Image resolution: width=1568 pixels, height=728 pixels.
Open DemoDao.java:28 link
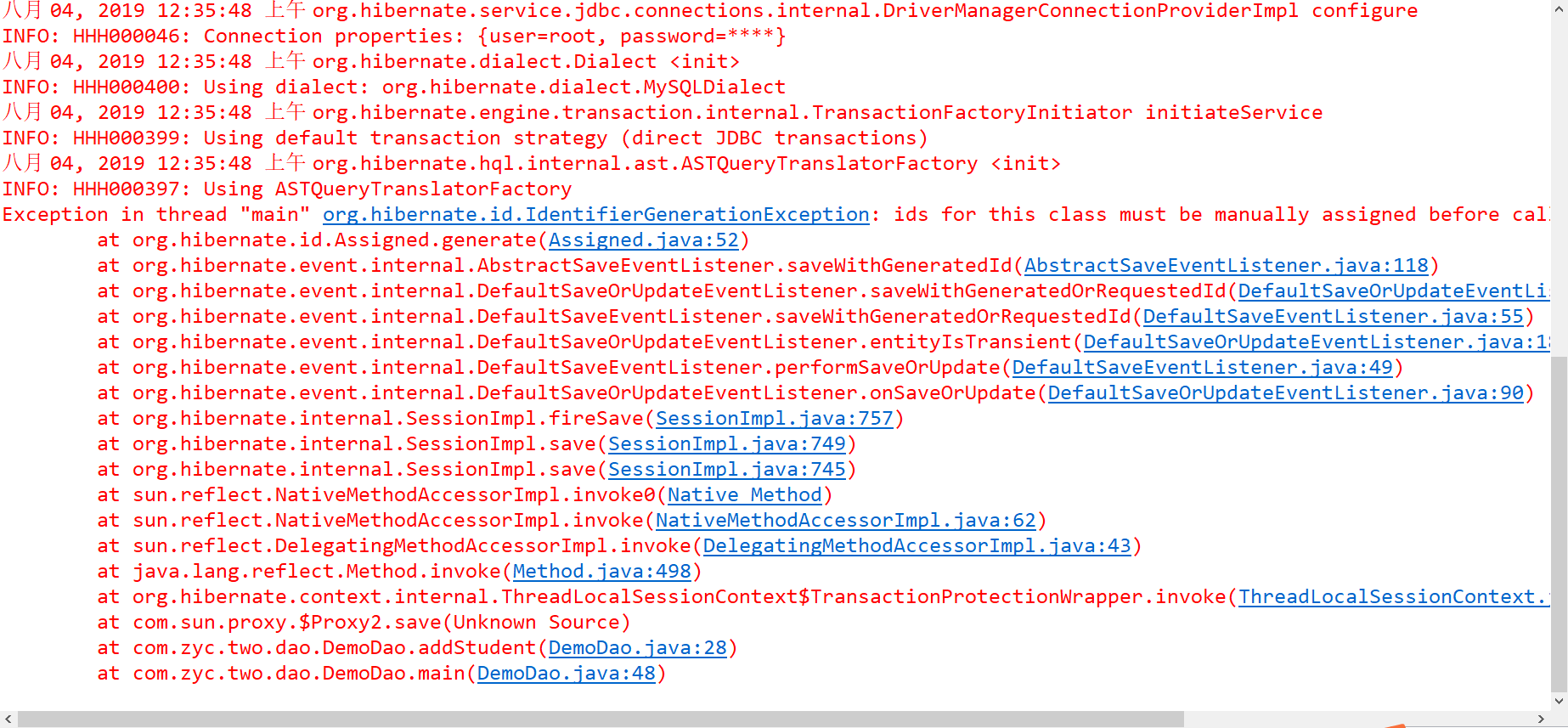(638, 647)
